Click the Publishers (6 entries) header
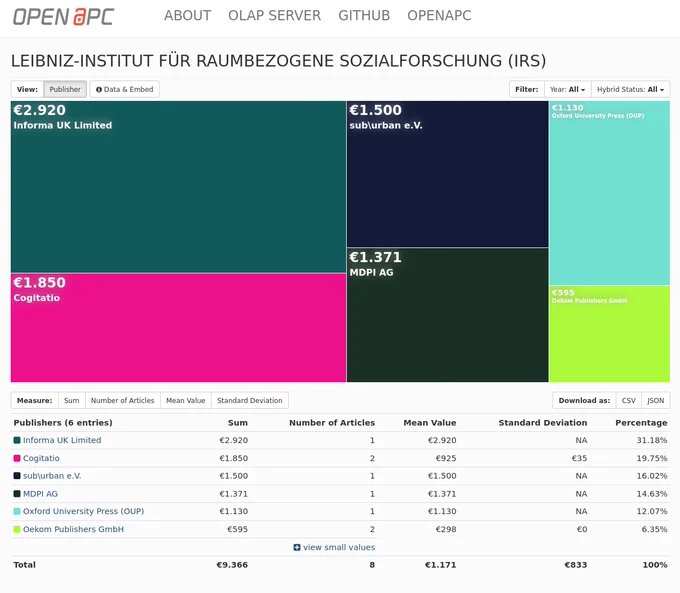This screenshot has width=680, height=593. pyautogui.click(x=63, y=423)
